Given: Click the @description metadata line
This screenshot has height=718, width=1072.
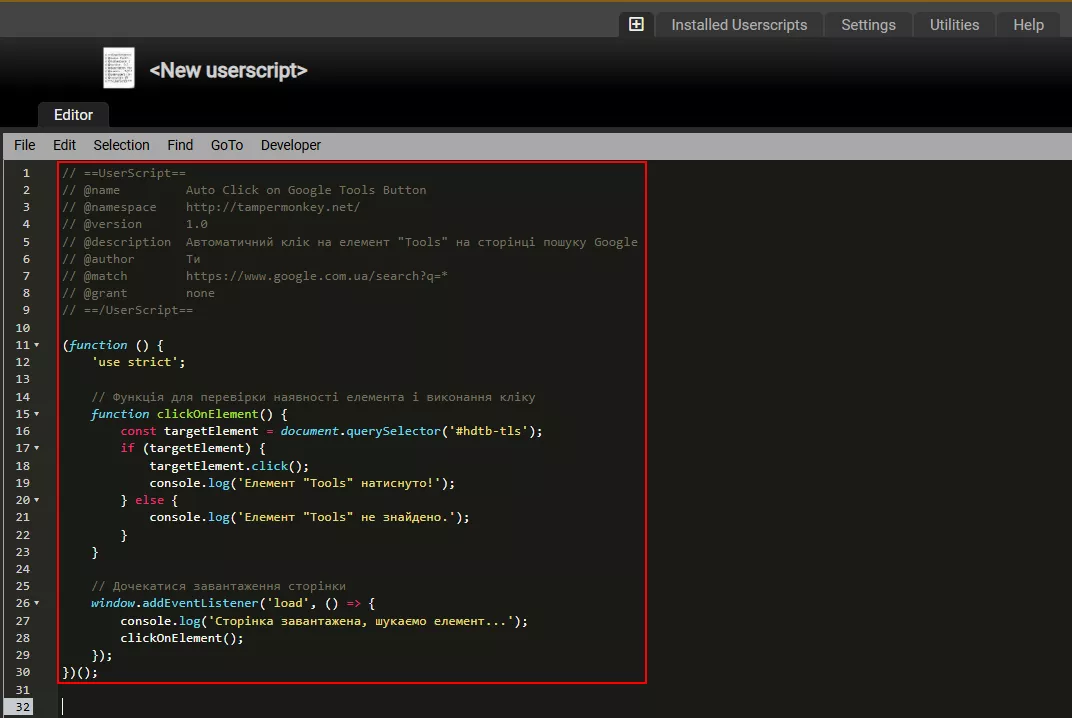Looking at the screenshot, I should point(350,242).
